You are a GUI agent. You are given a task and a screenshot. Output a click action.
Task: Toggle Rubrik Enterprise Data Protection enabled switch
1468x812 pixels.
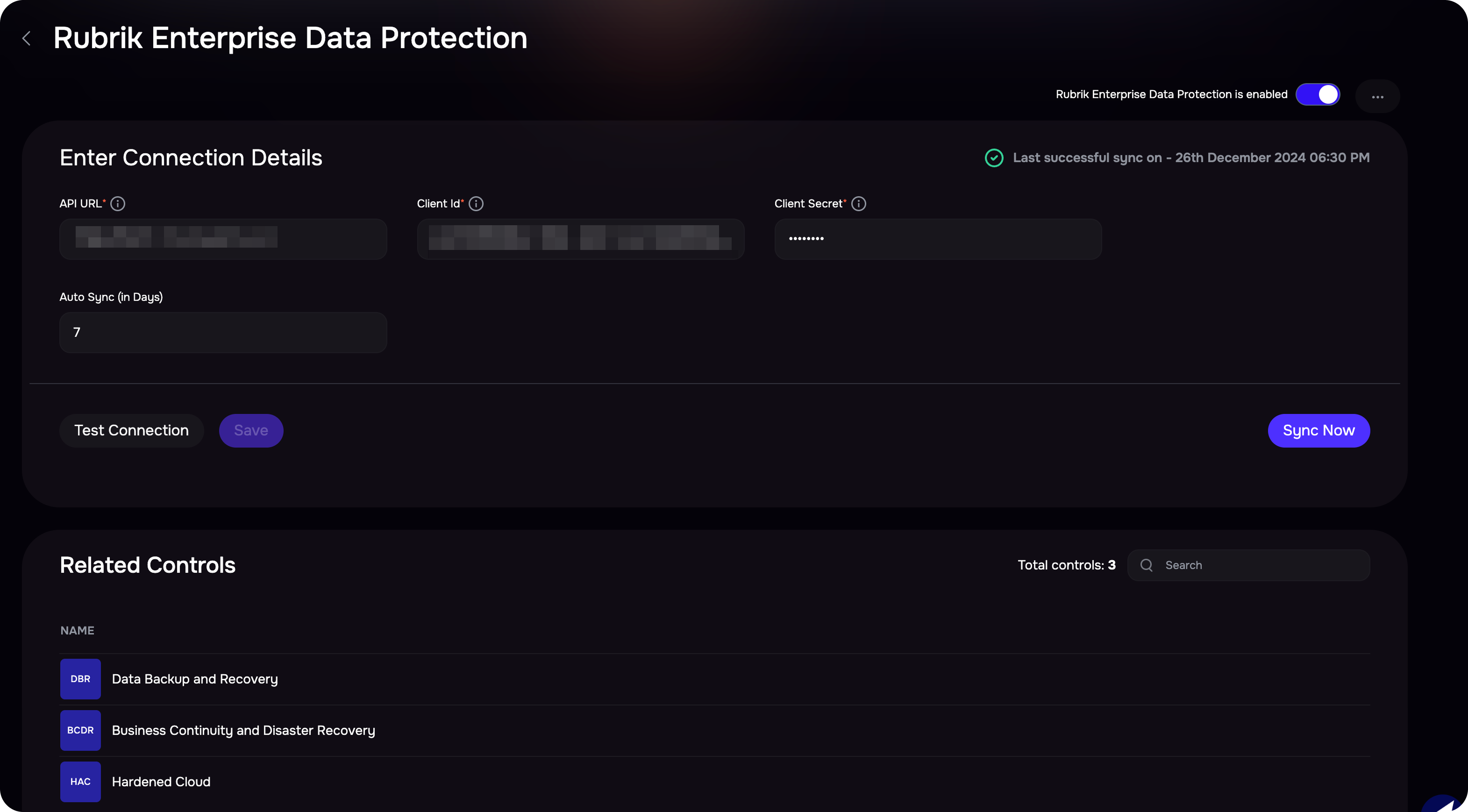click(x=1318, y=94)
